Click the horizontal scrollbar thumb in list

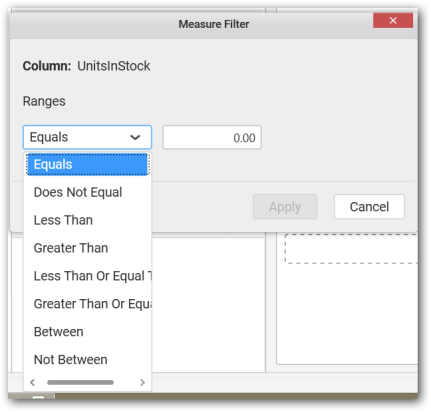point(80,382)
